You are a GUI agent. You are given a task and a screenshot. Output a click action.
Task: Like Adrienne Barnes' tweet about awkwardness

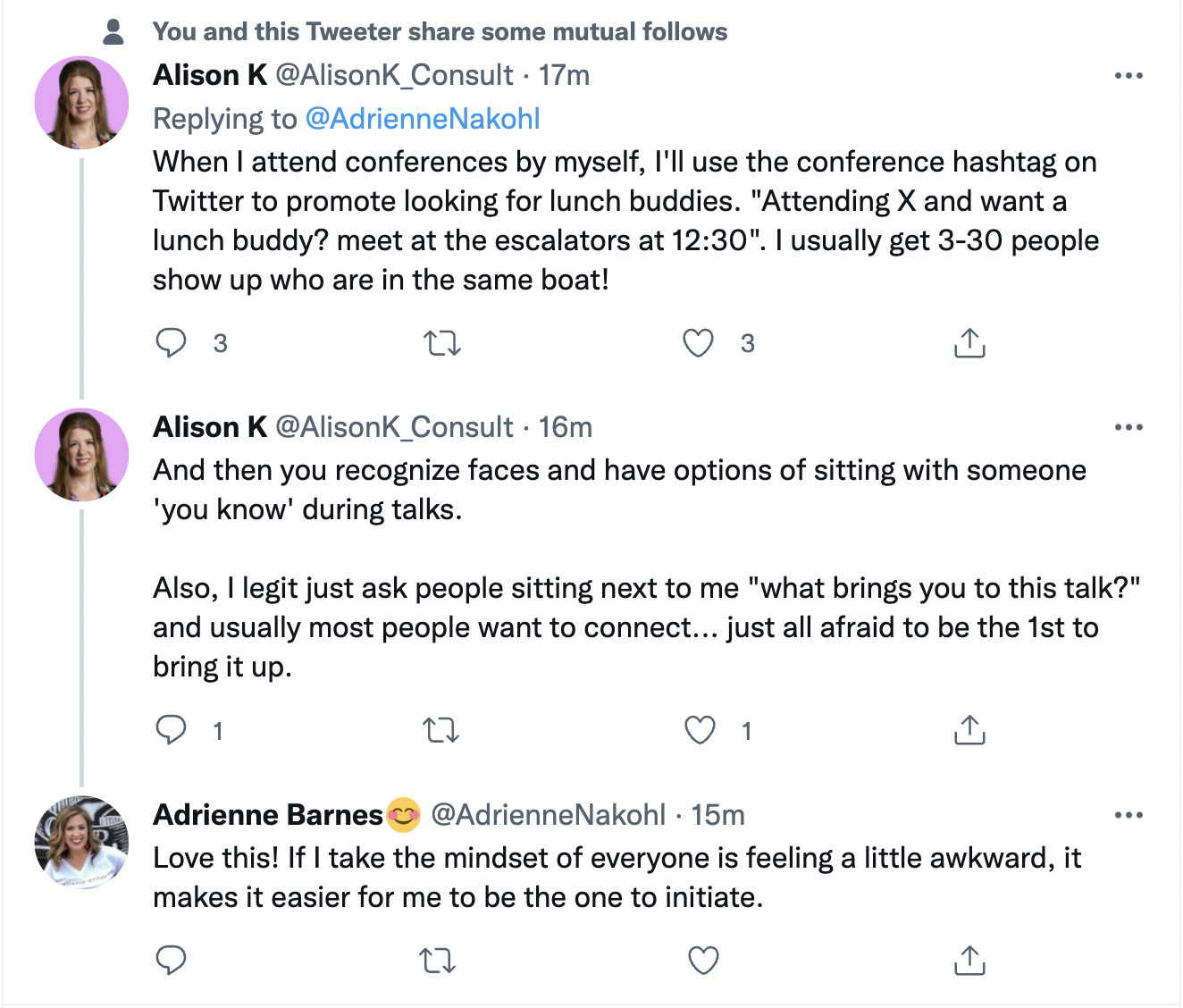tap(703, 961)
